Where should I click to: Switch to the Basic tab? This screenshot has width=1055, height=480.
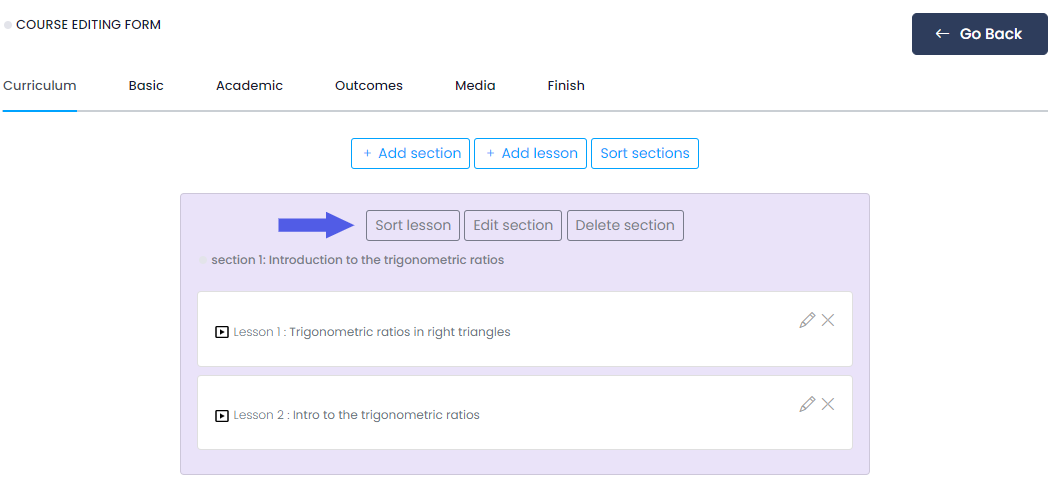(146, 86)
